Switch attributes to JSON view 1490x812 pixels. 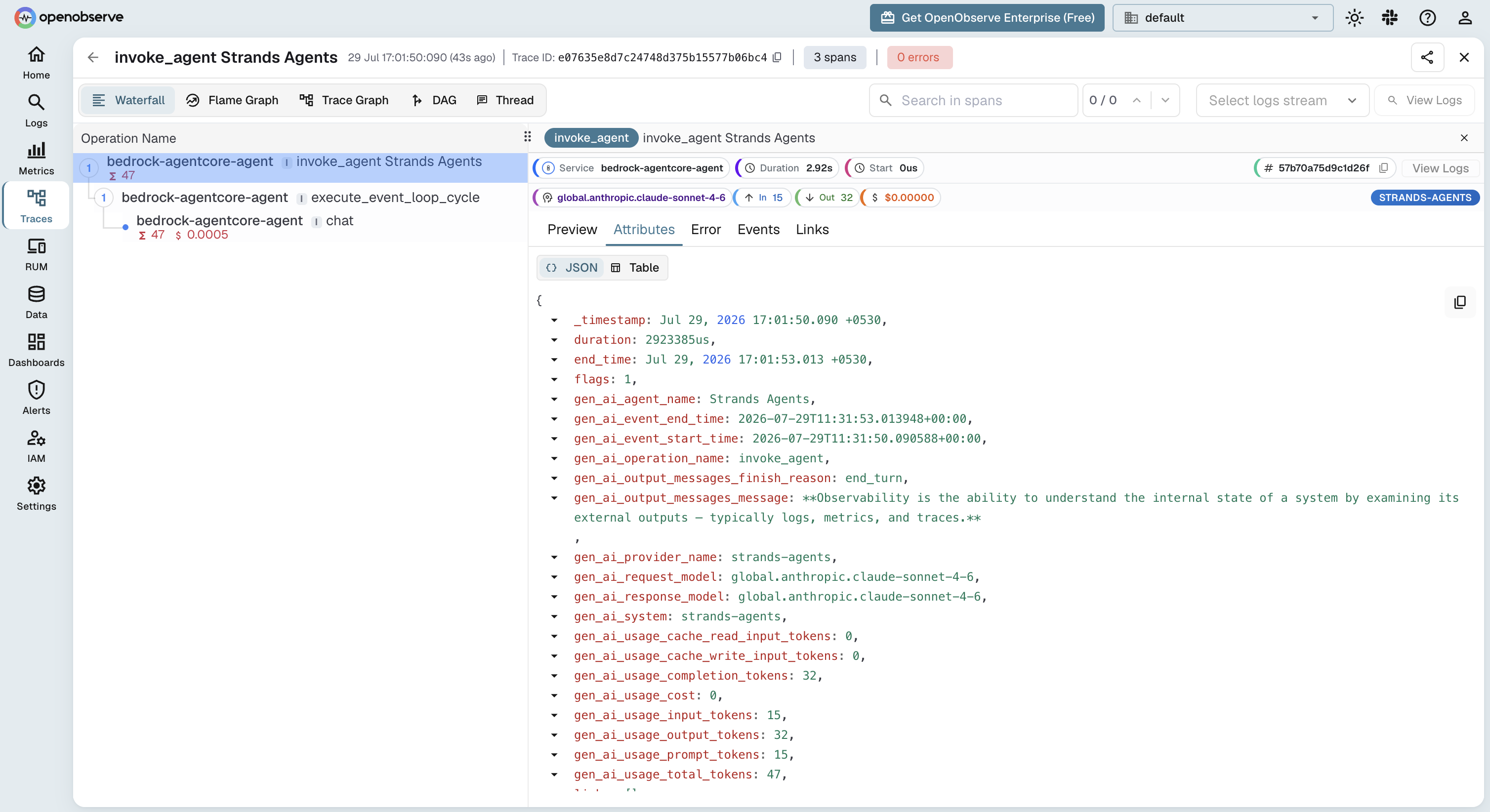tap(572, 268)
